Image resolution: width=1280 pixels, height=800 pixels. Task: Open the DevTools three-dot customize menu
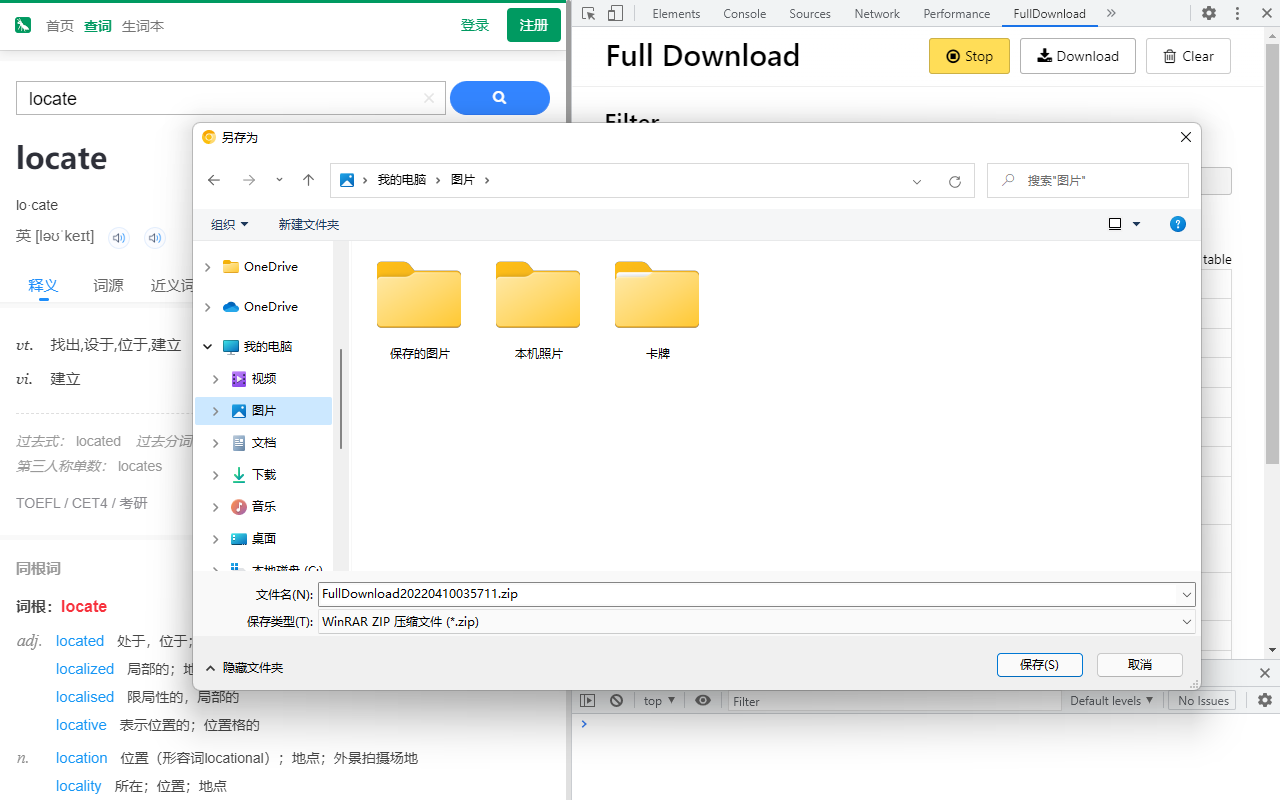tap(1237, 13)
